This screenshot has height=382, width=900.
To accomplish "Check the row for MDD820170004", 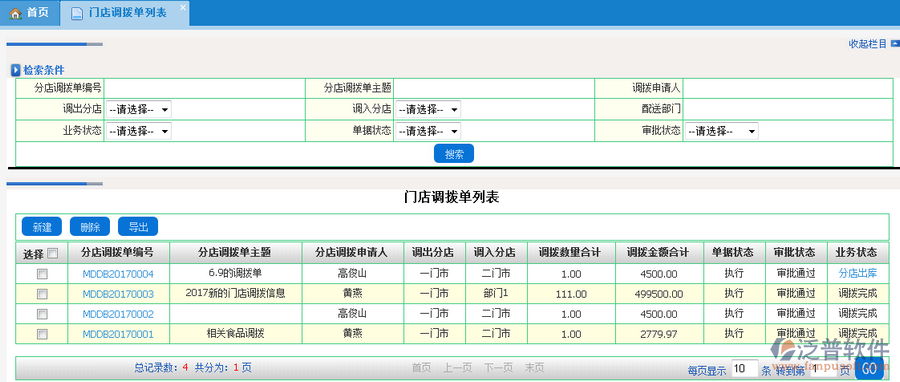I will (x=42, y=274).
